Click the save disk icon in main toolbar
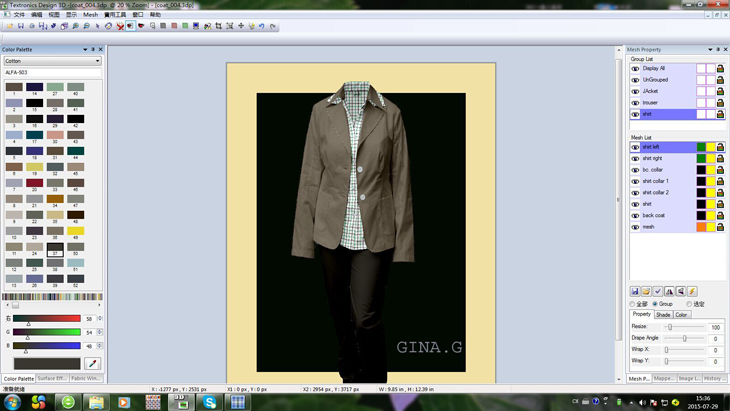Screen dimensions: 730x411 21,26
